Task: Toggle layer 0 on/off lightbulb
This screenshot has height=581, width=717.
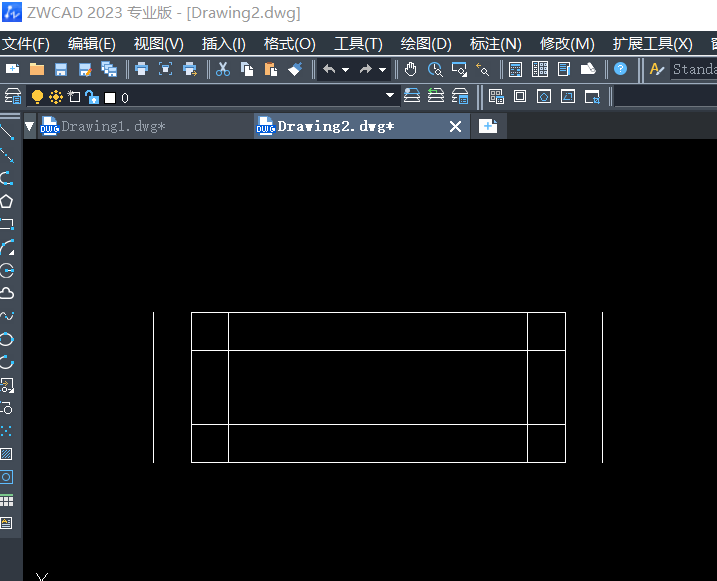Action: 37,97
